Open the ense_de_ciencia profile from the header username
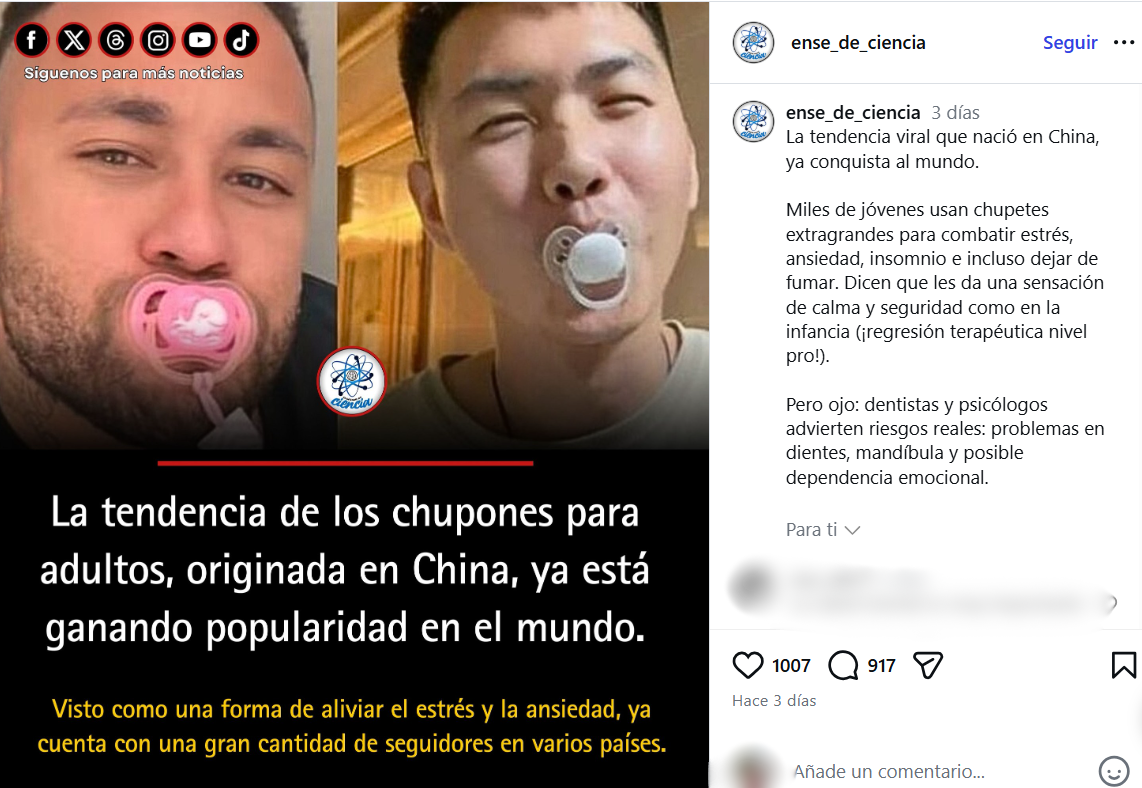The width and height of the screenshot is (1142, 788). point(858,43)
